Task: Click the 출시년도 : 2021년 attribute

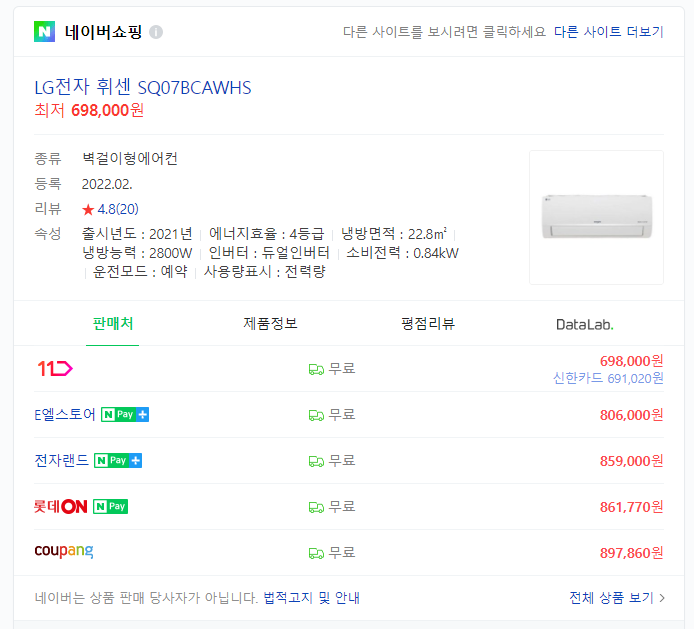Action: (137, 234)
